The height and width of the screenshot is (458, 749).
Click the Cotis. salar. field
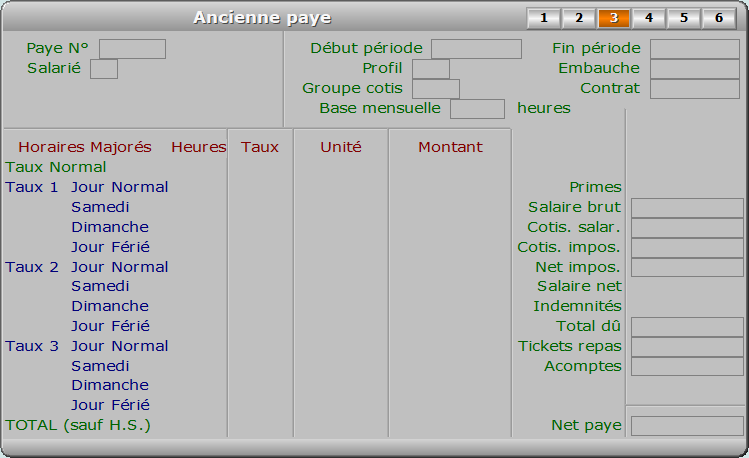click(687, 228)
